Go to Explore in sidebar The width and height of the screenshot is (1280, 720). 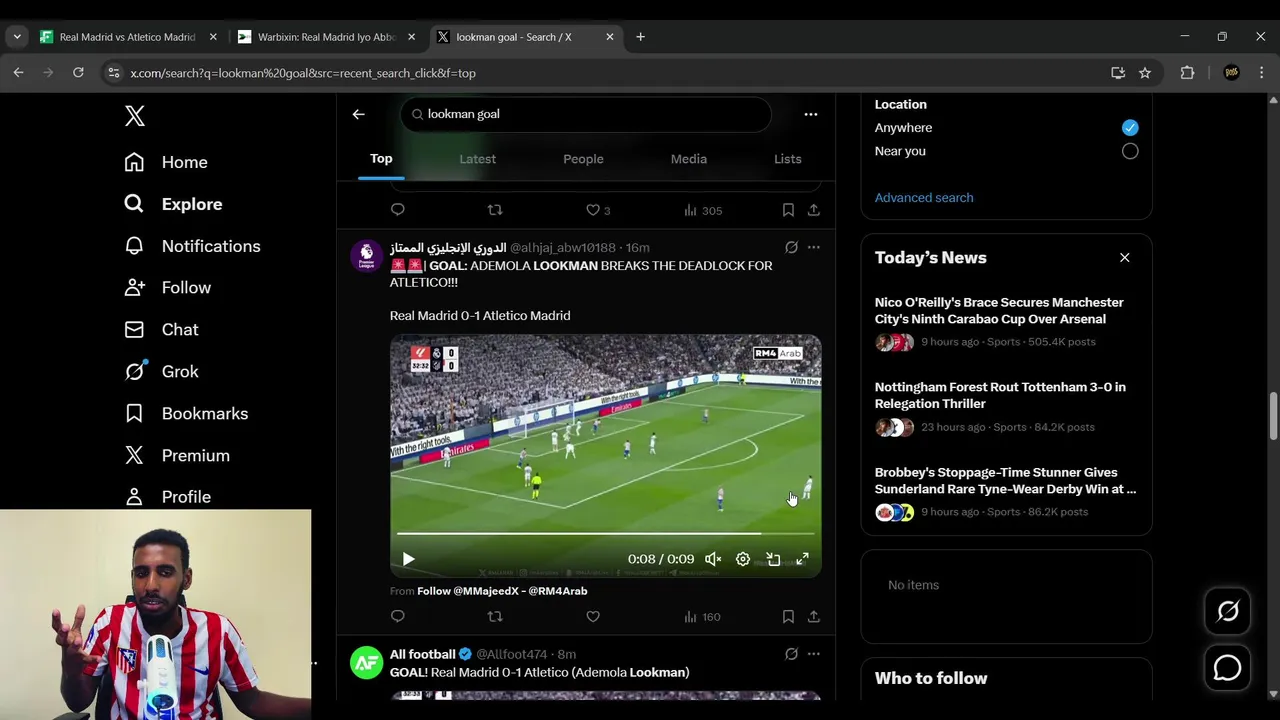(173, 204)
